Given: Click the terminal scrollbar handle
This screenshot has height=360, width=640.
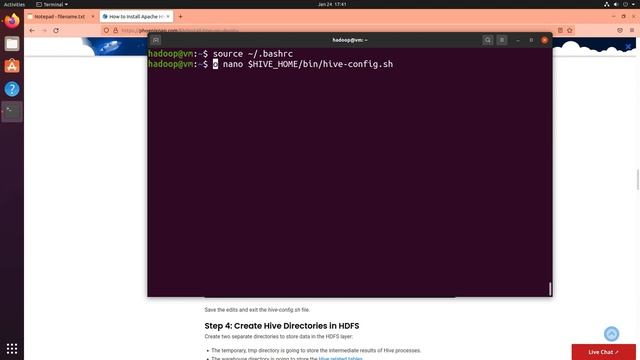Looking at the screenshot, I should [x=550, y=289].
